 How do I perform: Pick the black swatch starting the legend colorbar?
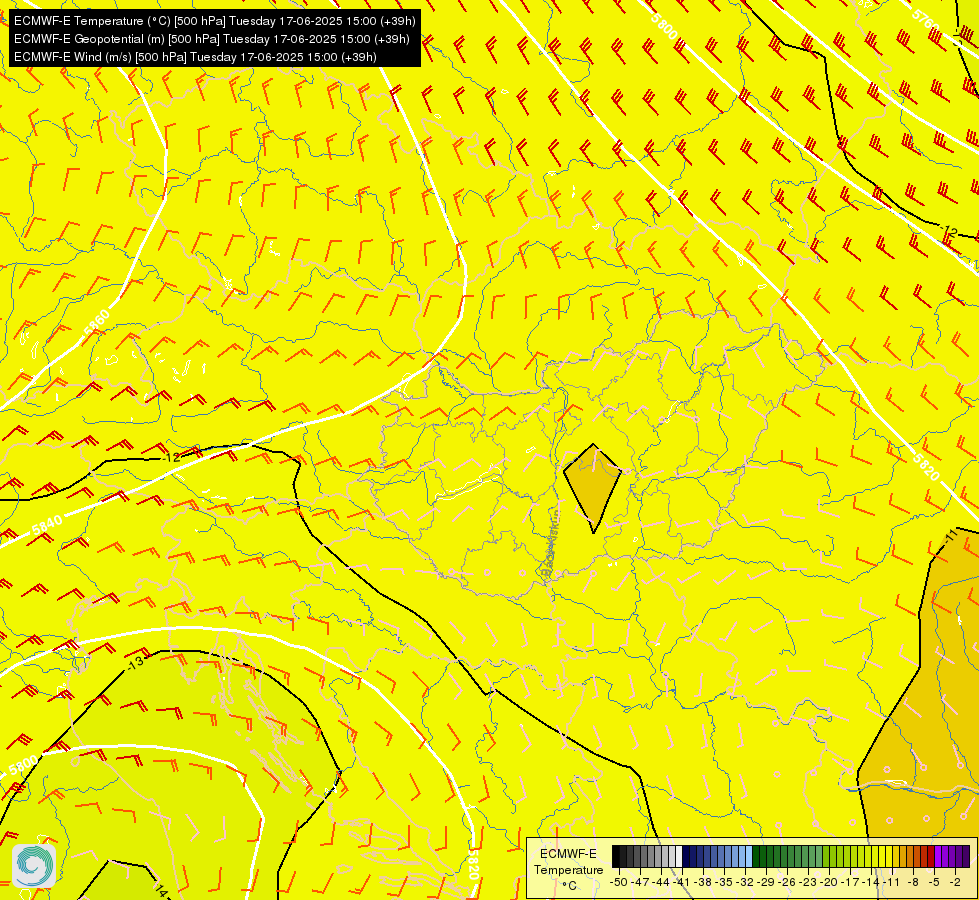[x=616, y=857]
